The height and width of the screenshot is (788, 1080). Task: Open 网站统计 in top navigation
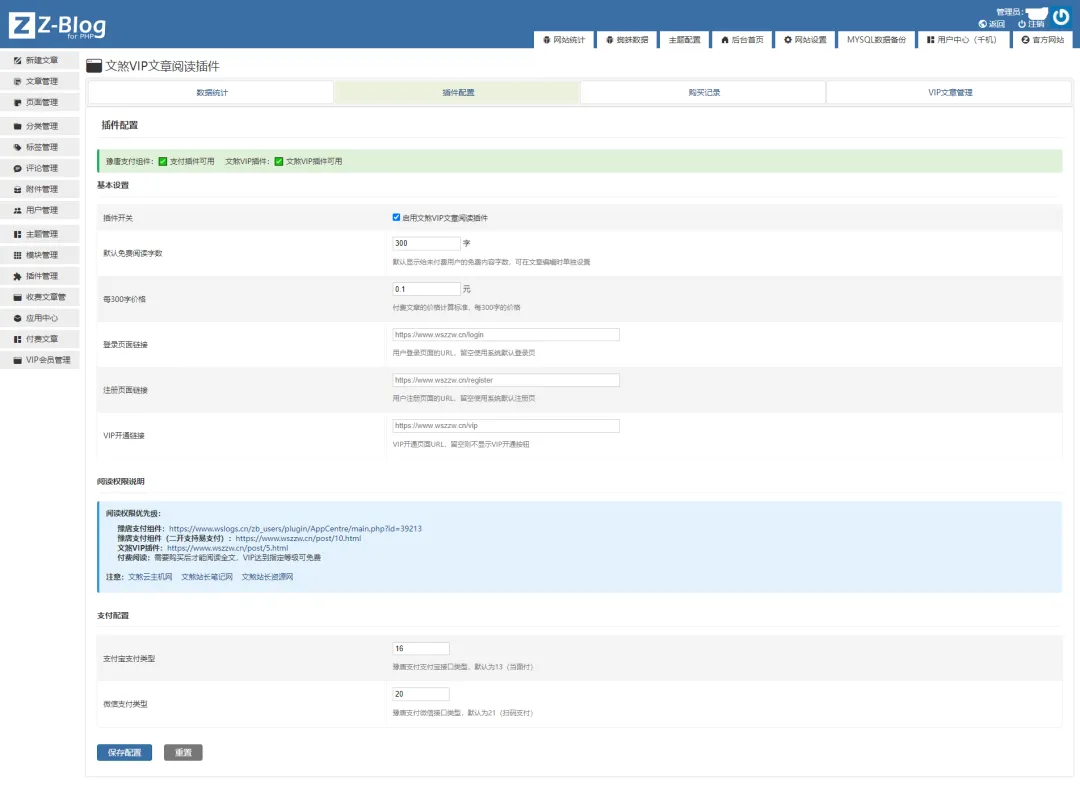point(564,40)
